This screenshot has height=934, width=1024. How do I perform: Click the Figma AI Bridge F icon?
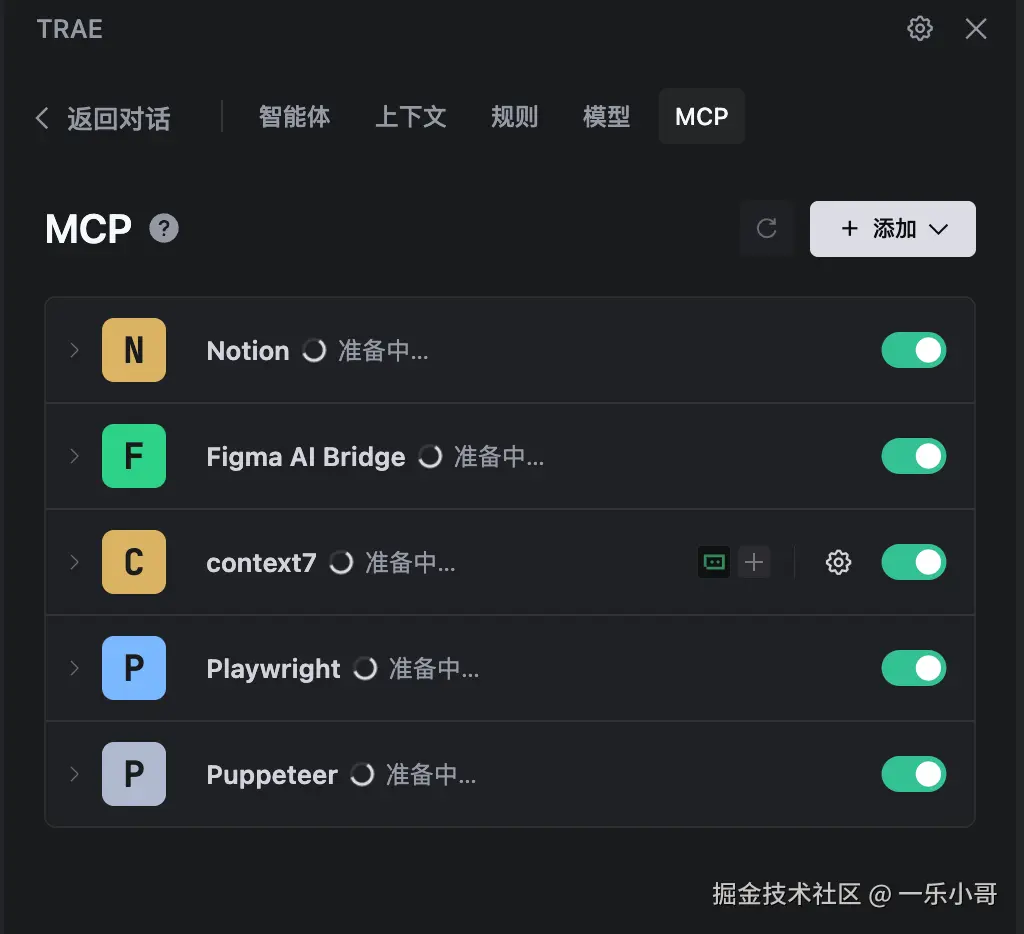pos(134,456)
